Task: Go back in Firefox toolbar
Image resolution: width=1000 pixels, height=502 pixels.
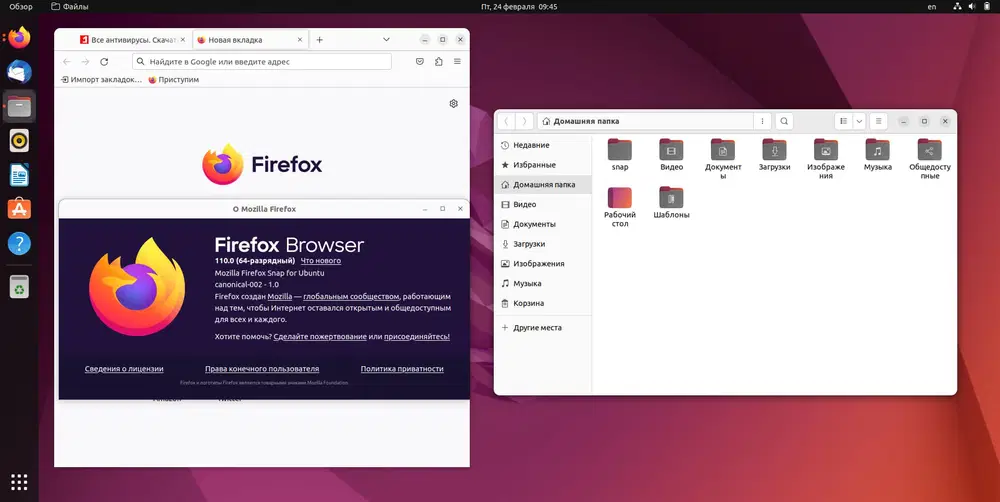Action: (x=67, y=62)
